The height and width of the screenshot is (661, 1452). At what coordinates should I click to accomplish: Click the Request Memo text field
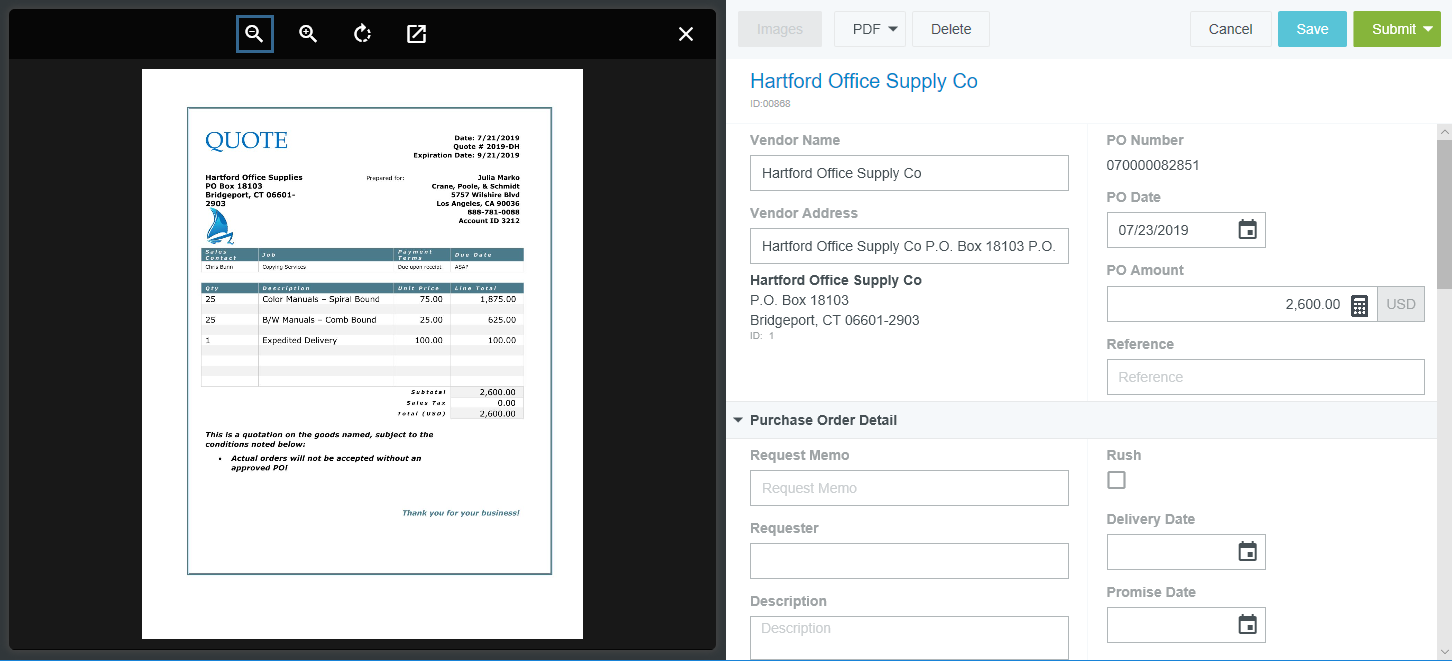(908, 488)
